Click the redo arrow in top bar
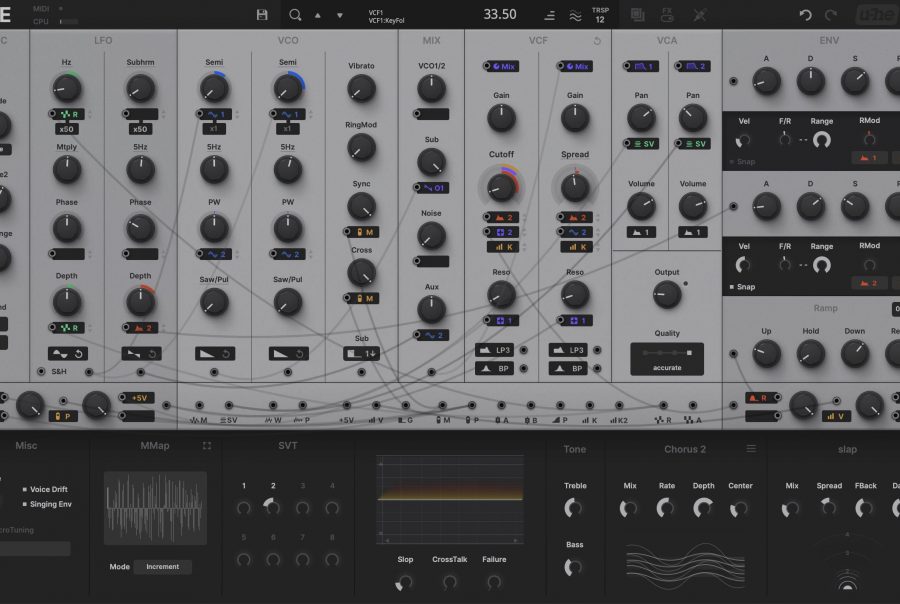Viewport: 900px width, 604px height. tap(831, 15)
